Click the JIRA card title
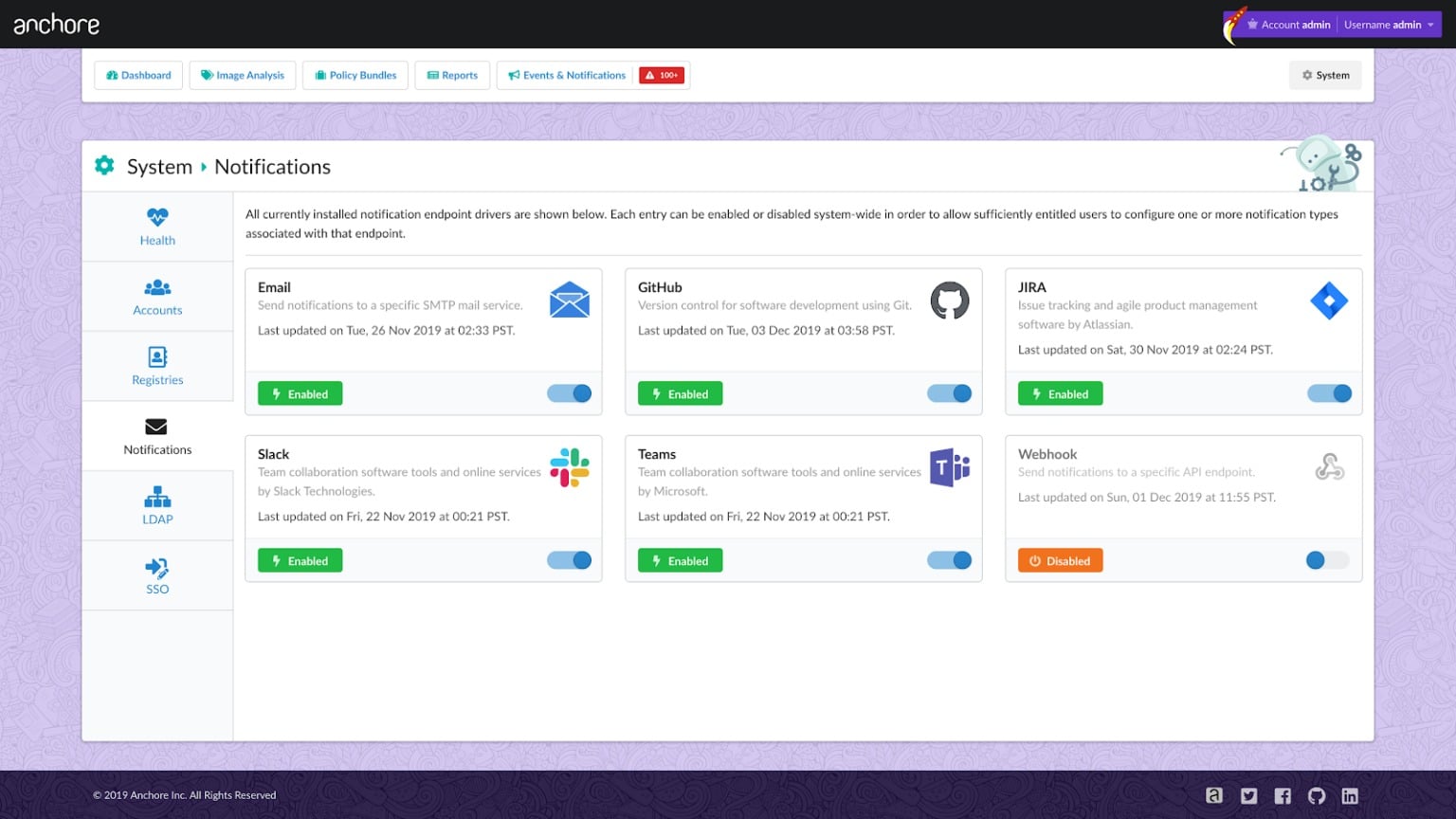Screen dimensions: 1456x819 (x=1032, y=287)
